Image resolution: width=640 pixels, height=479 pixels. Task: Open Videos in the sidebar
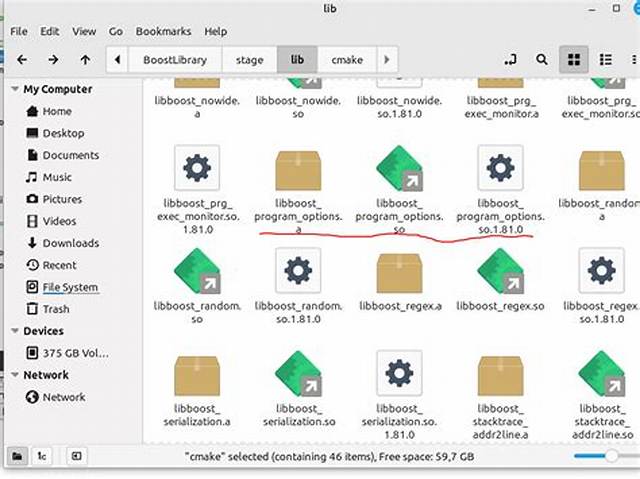pyautogui.click(x=51, y=221)
